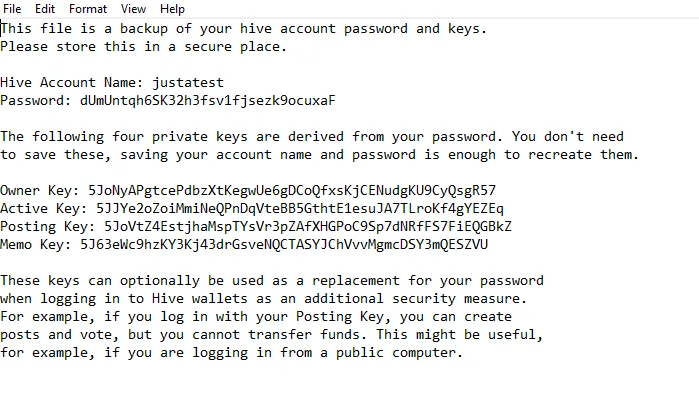Viewport: 699px width, 395px height.
Task: Open the Edit menu
Action: pyautogui.click(x=45, y=9)
